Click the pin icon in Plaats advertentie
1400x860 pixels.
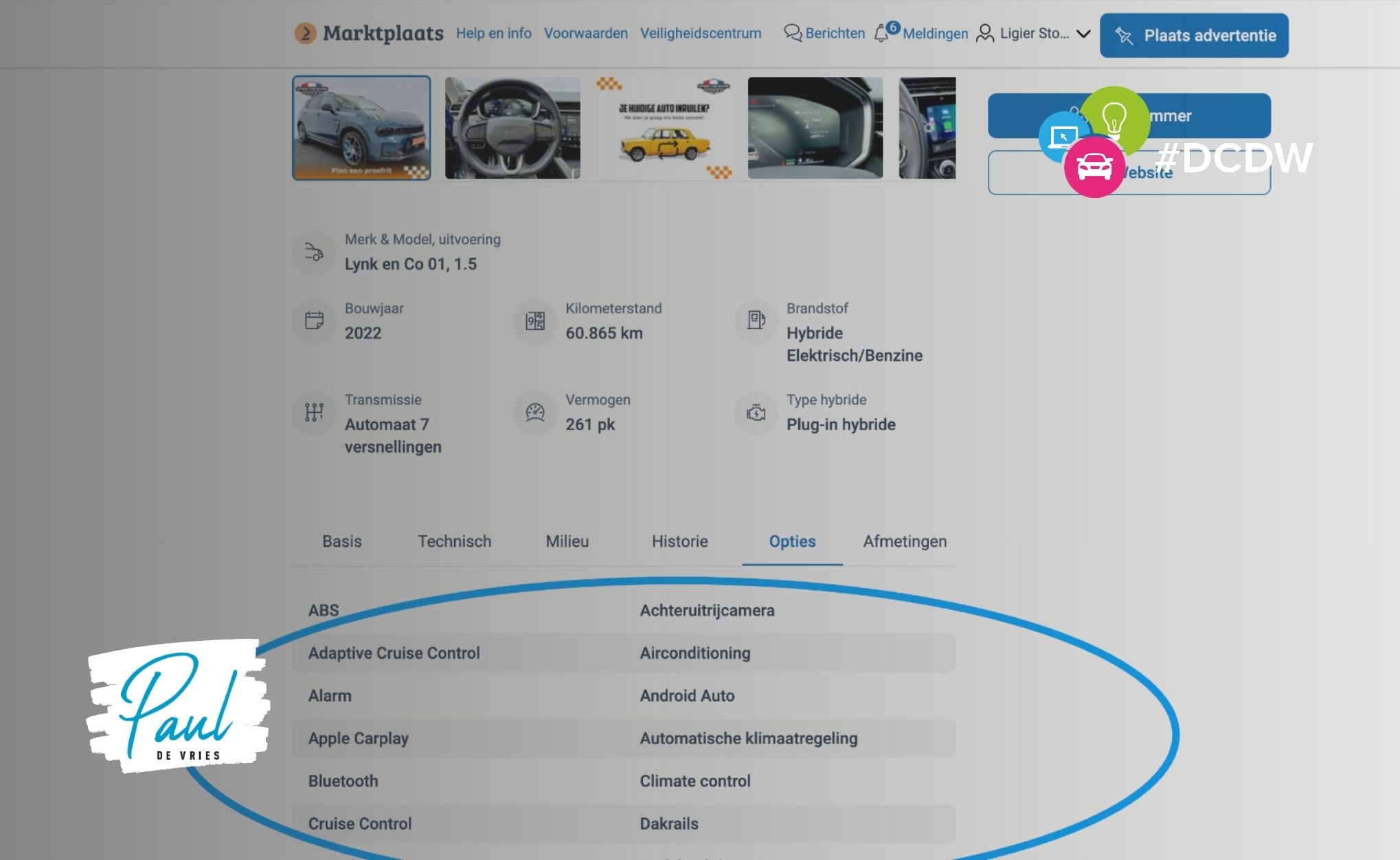click(1124, 36)
